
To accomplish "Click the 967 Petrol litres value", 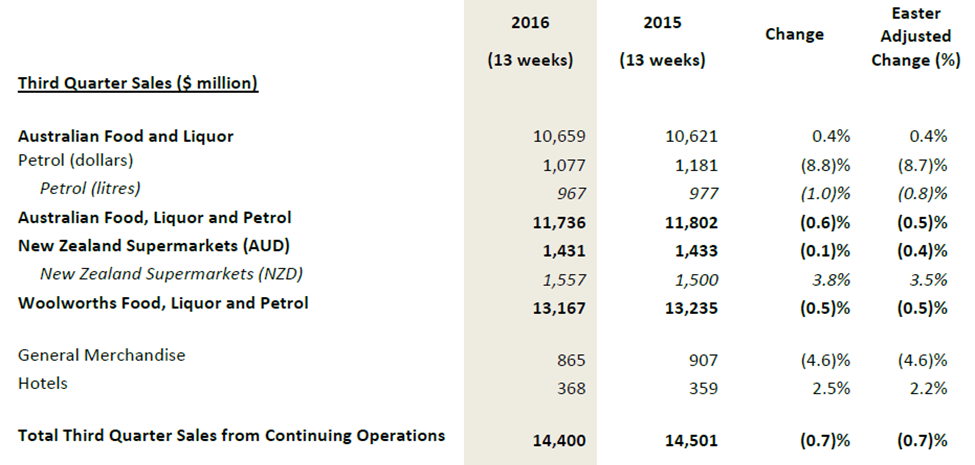I will click(571, 193).
